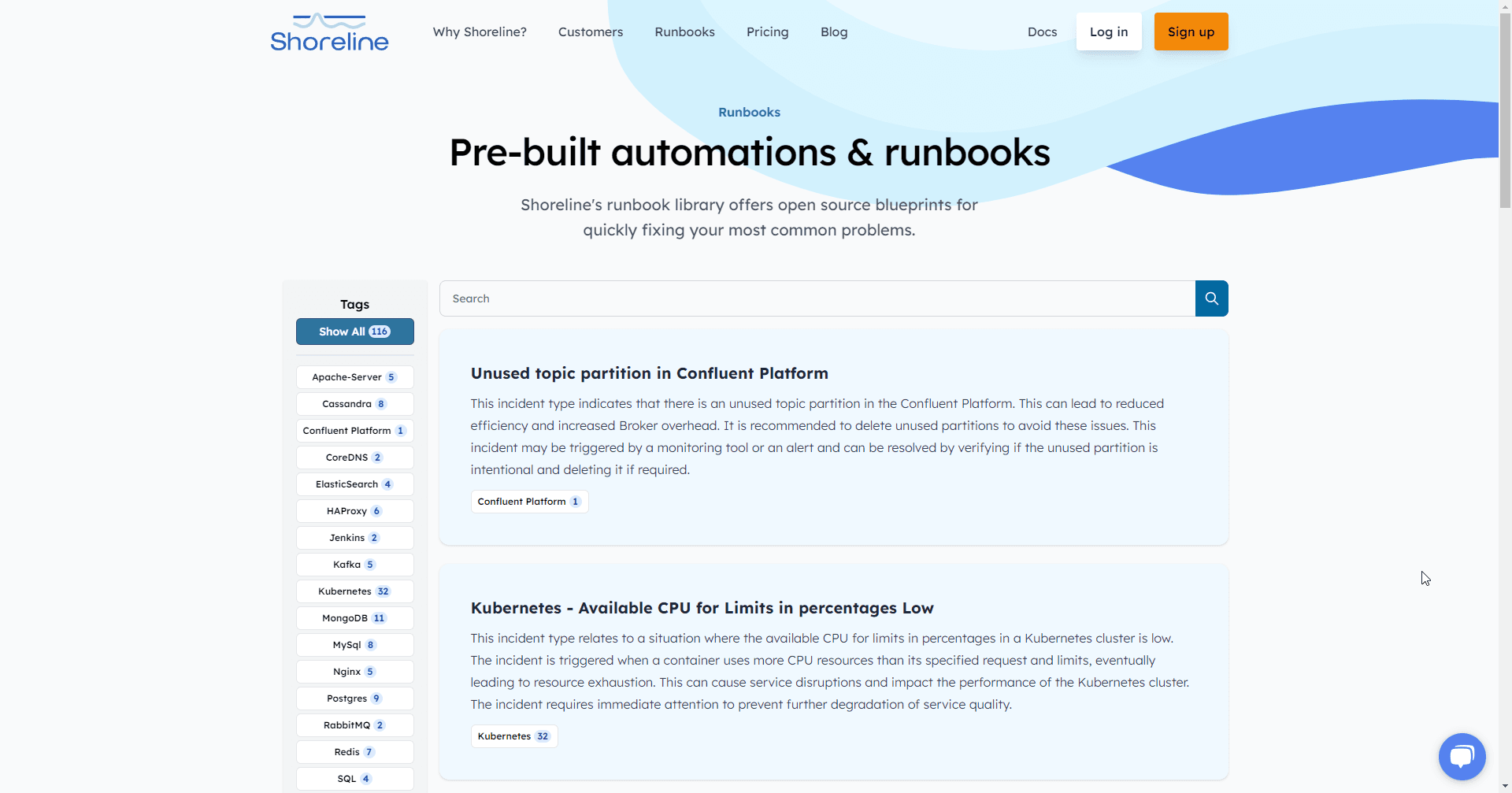Open the Docs link
1512x793 pixels.
(1042, 32)
